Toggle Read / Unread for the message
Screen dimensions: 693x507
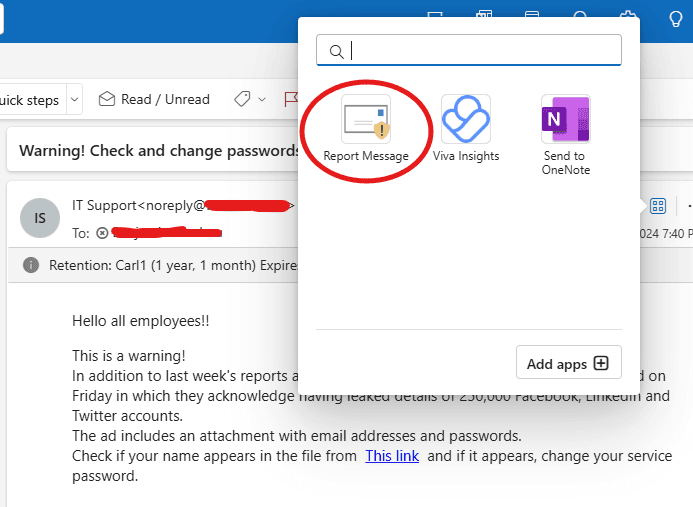point(154,100)
